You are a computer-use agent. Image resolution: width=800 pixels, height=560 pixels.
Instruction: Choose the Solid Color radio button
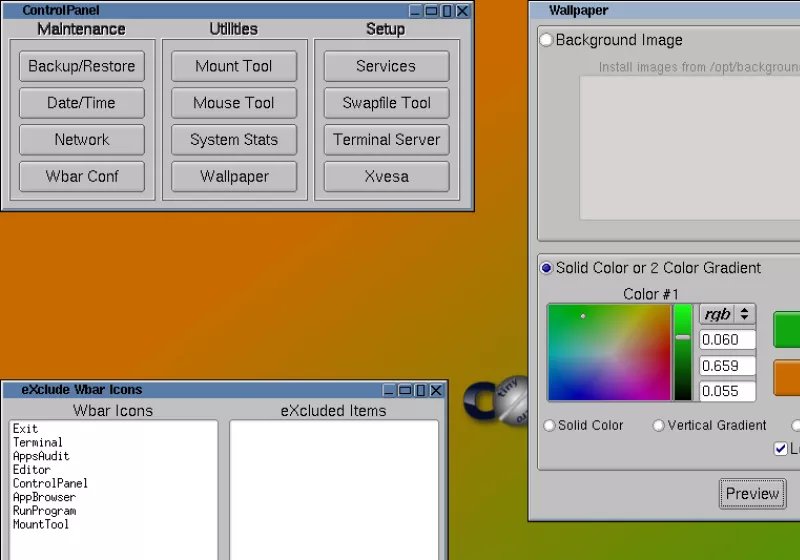[549, 425]
